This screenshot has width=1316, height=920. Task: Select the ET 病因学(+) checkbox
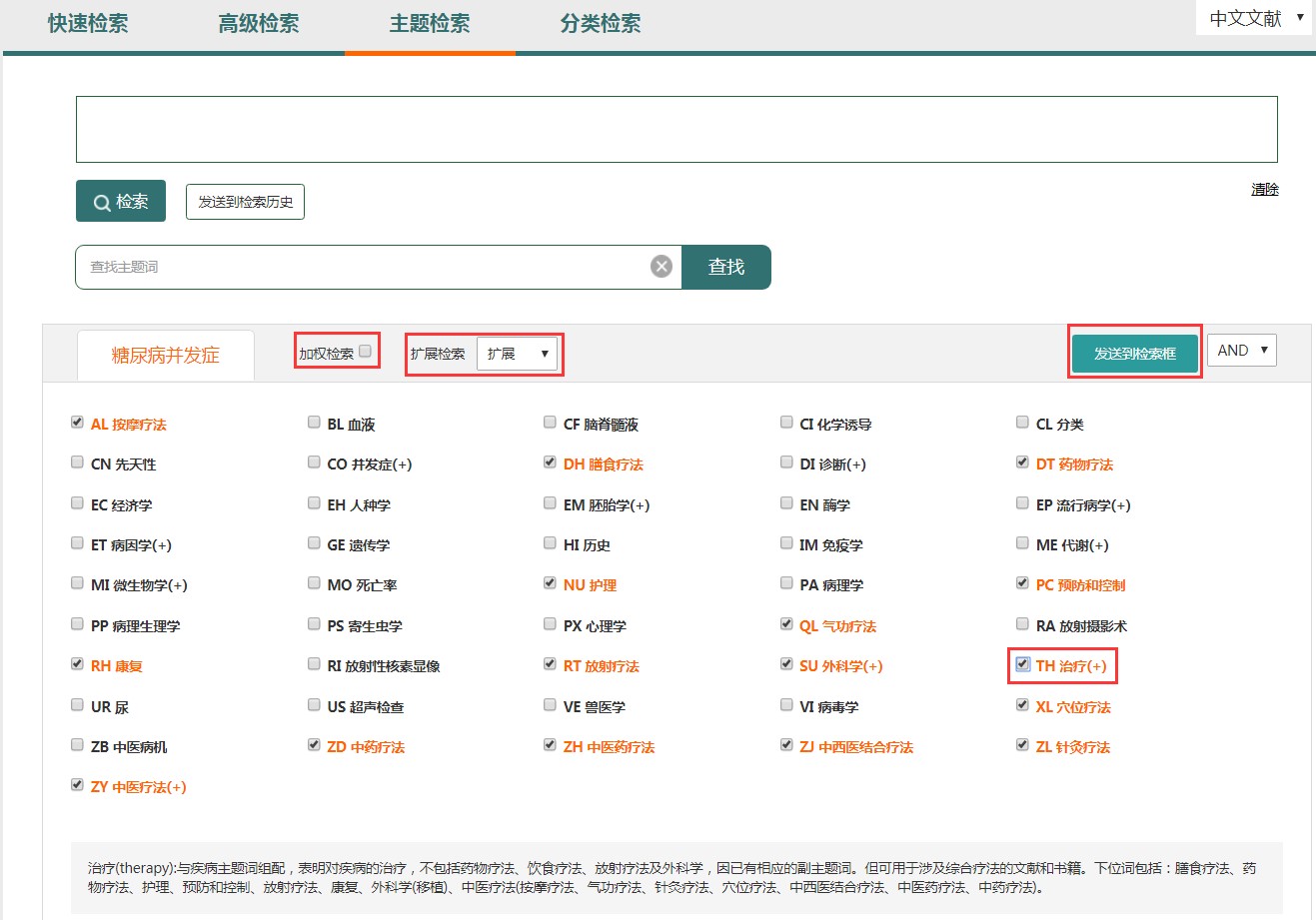pos(77,543)
